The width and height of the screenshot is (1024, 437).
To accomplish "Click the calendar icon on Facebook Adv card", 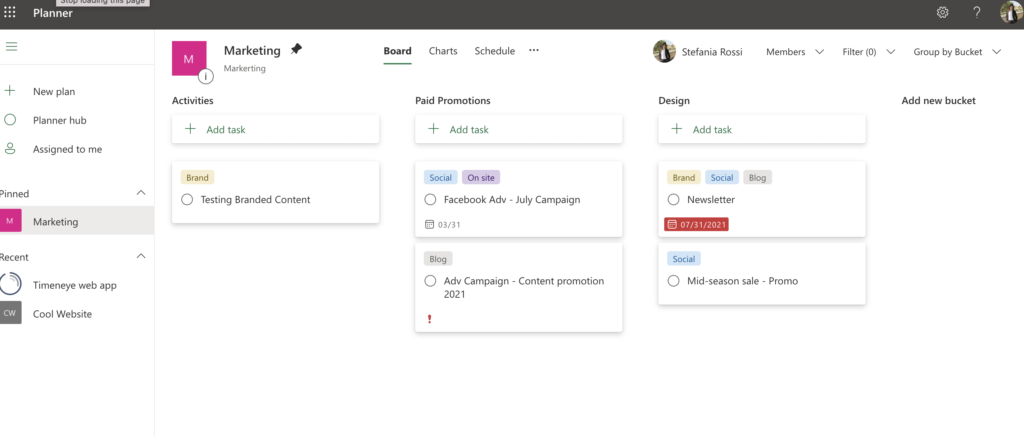I will click(x=429, y=224).
